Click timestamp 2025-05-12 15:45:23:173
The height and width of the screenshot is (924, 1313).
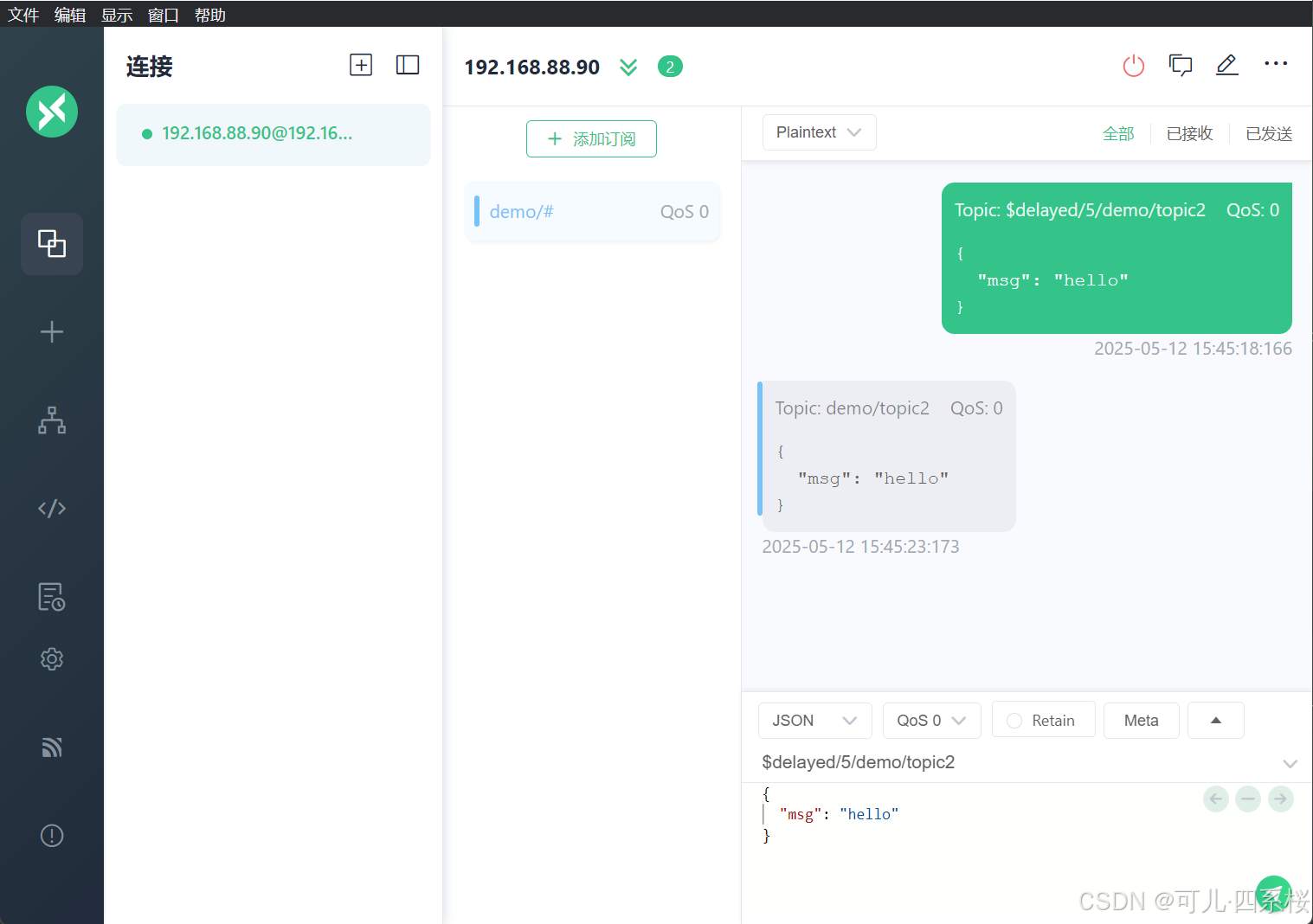point(860,547)
